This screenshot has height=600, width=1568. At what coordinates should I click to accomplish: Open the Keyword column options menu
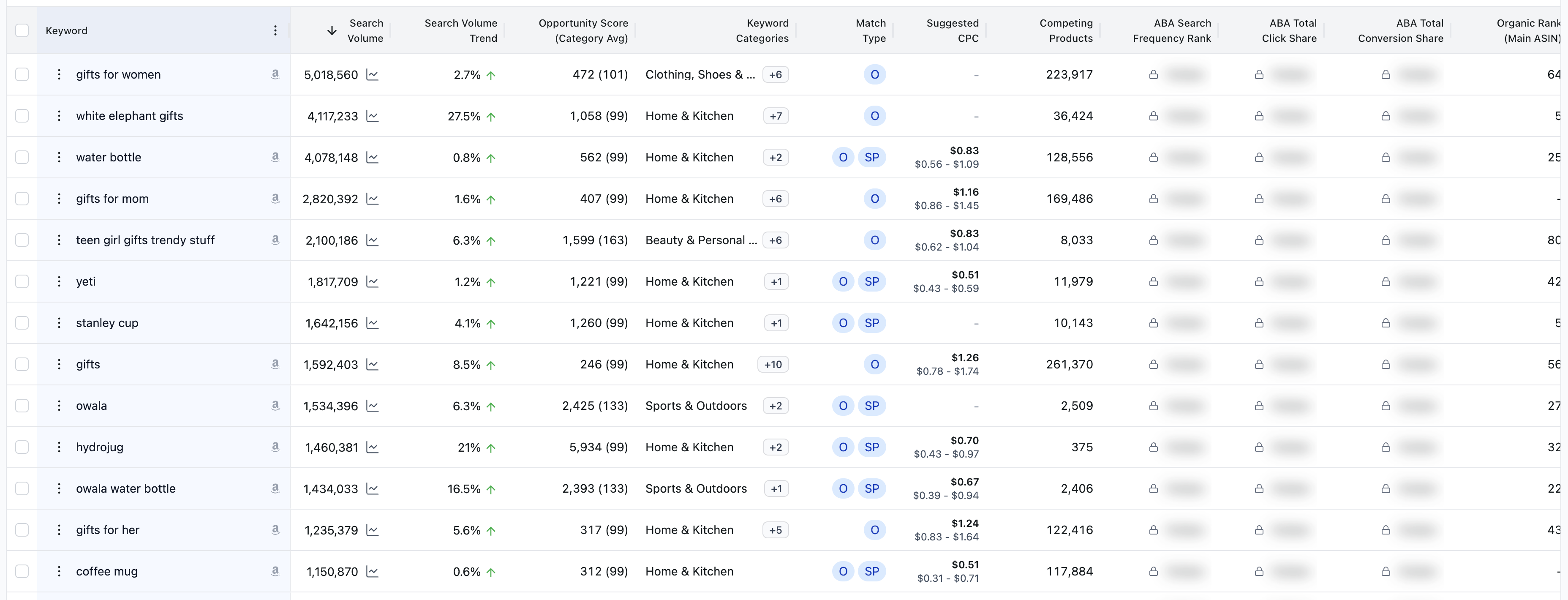[275, 30]
